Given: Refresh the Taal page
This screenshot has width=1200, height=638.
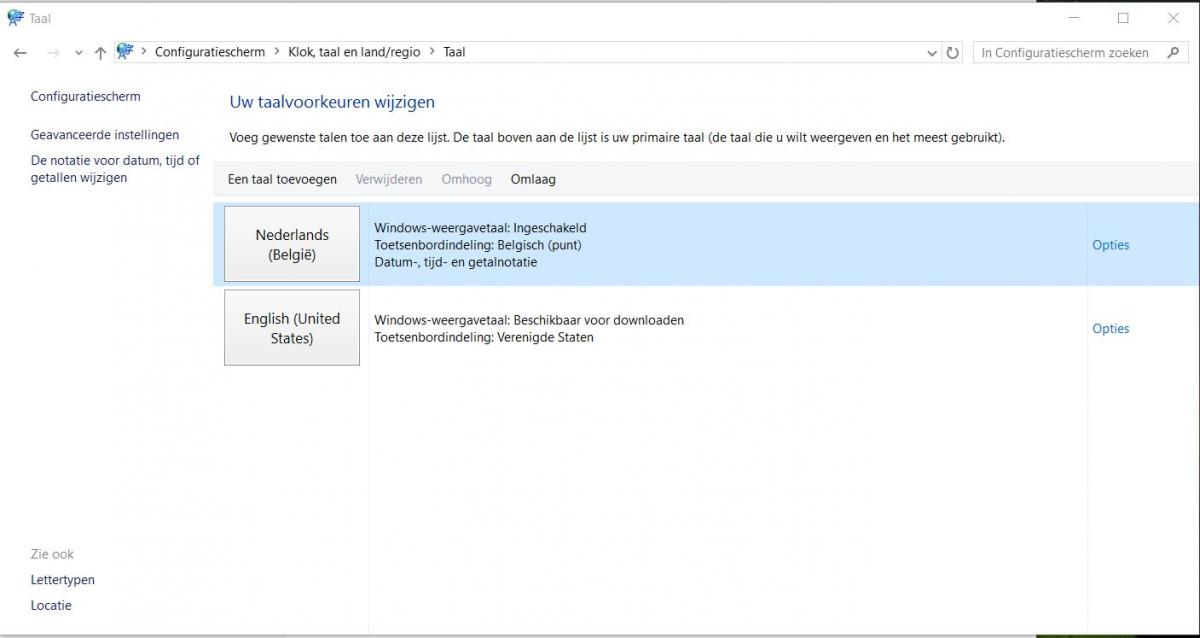Looking at the screenshot, I should click(953, 53).
